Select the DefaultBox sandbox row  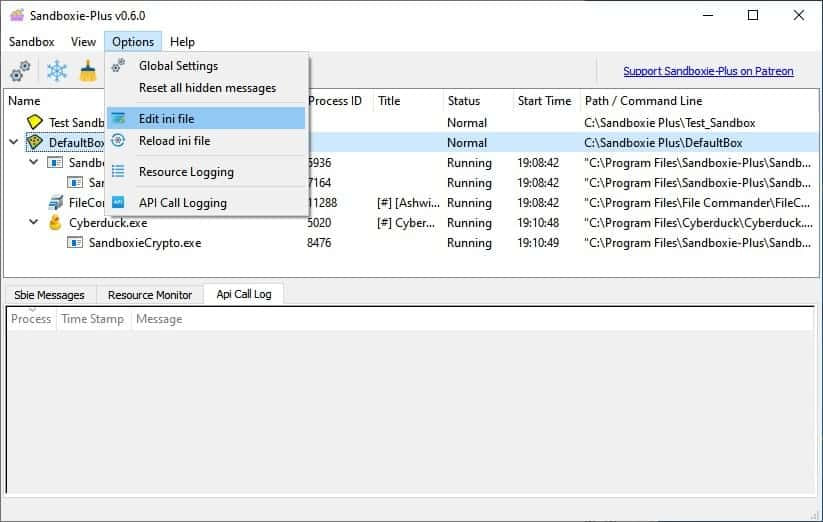411,142
